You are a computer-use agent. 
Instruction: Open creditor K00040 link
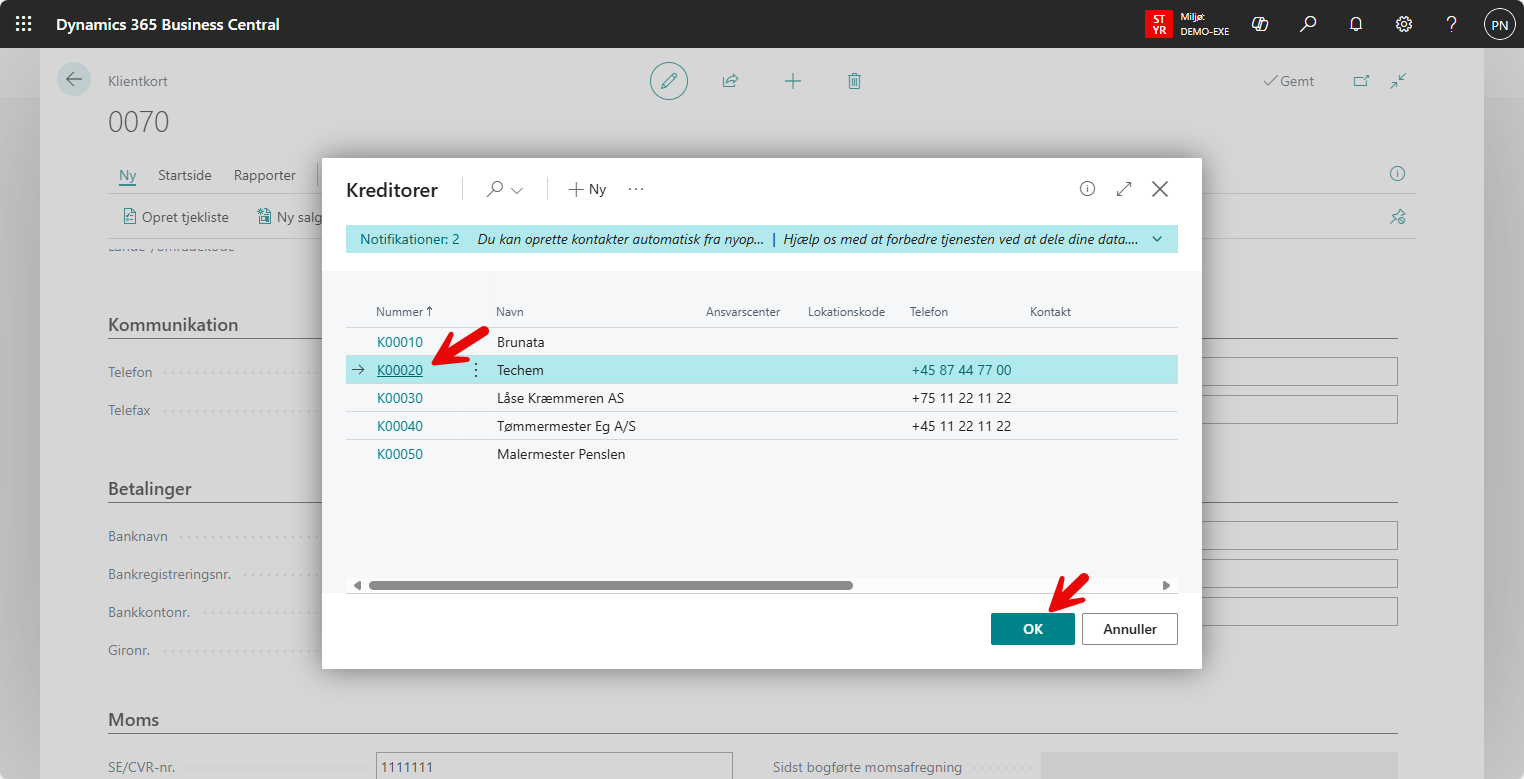click(x=400, y=426)
